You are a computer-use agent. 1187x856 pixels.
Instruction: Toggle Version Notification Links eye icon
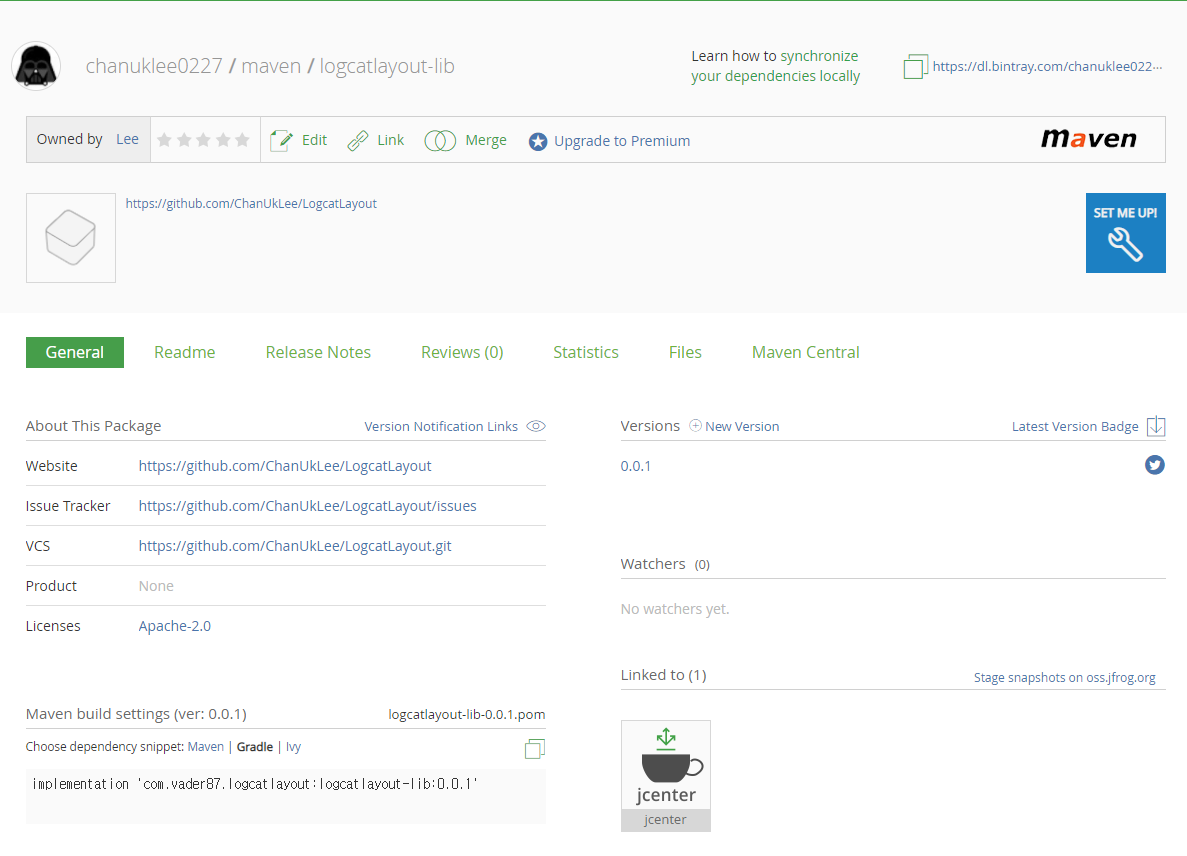(536, 426)
